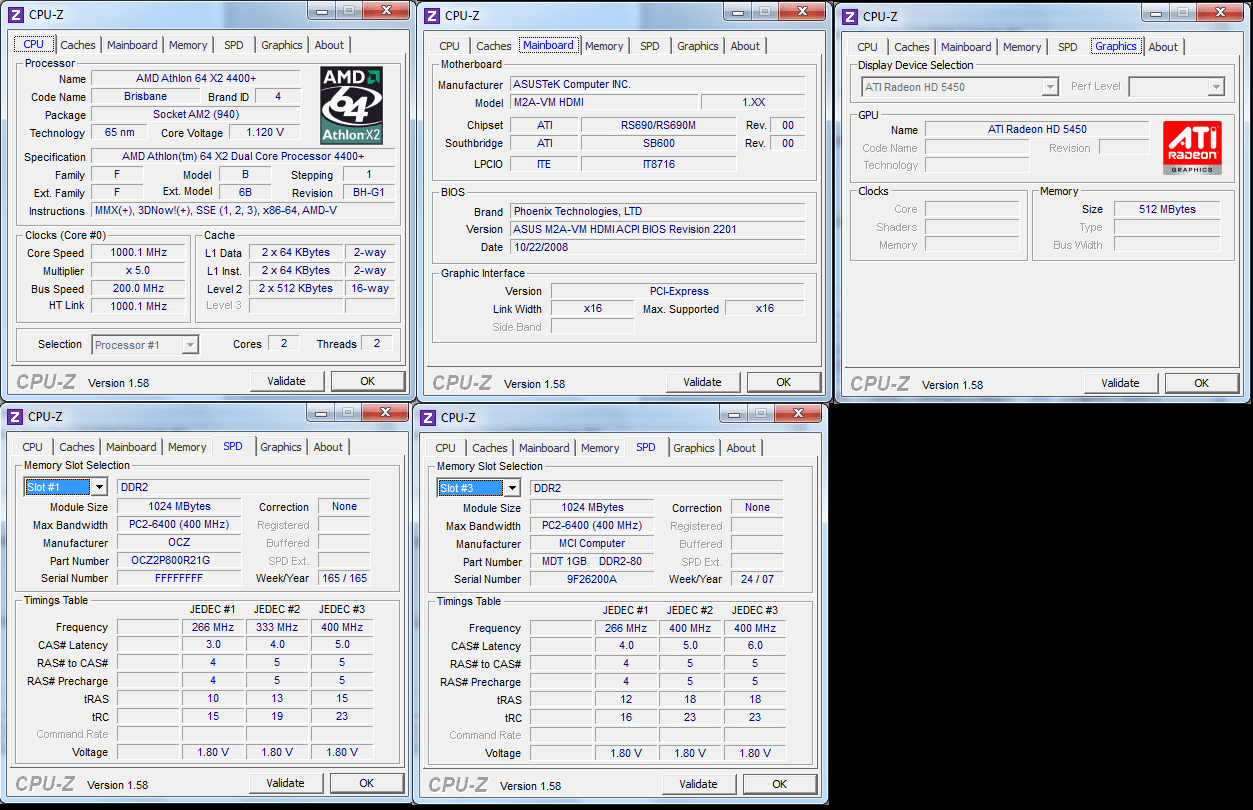
Task: Click the processor name AMD Athlon 64 X2 4400+ field
Action: pyautogui.click(x=196, y=79)
